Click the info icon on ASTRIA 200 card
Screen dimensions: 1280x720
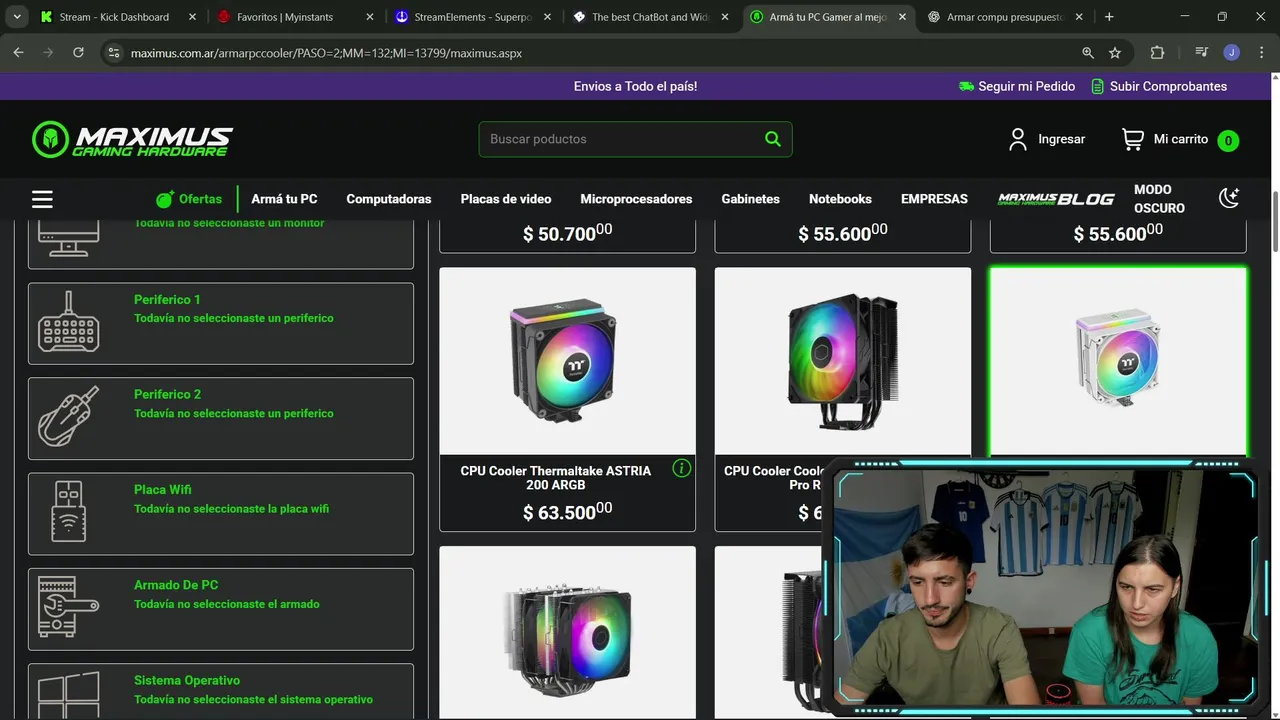coord(682,468)
